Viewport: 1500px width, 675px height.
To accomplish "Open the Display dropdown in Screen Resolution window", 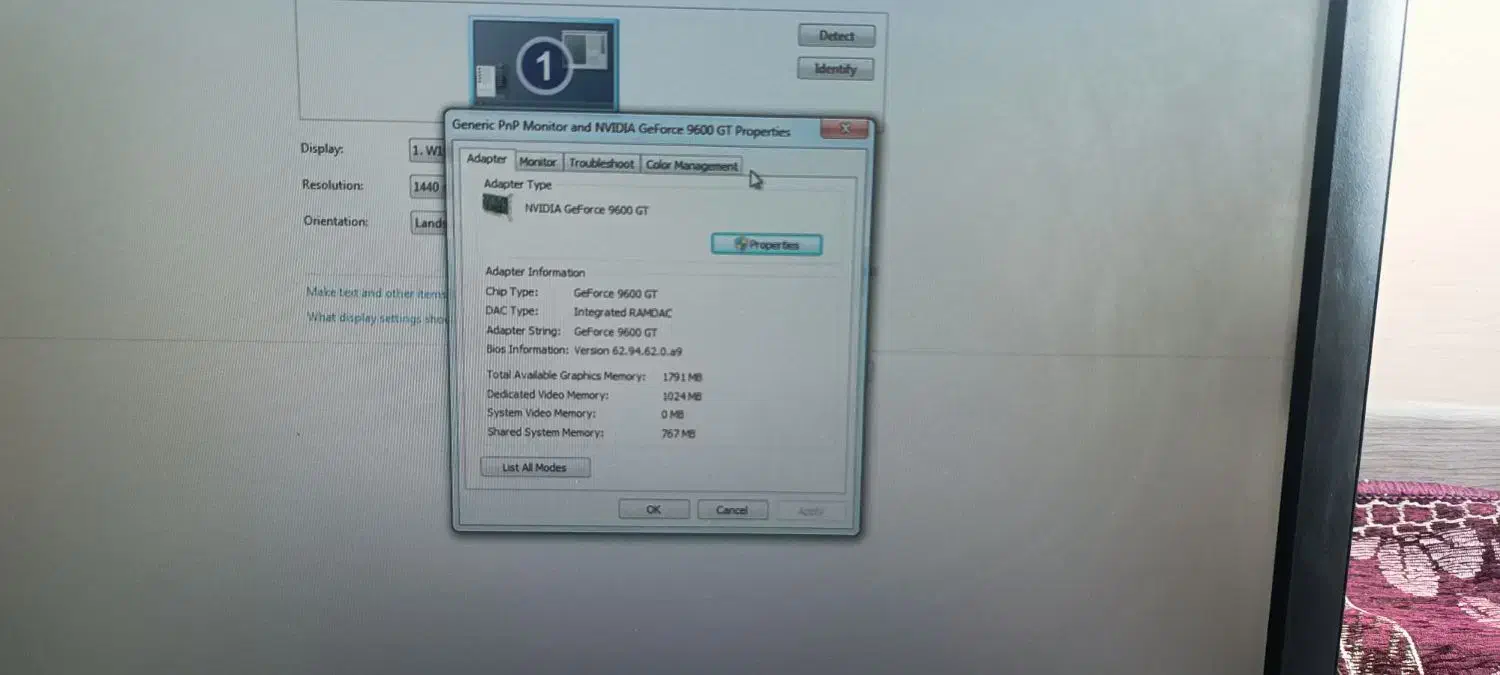I will pos(427,150).
